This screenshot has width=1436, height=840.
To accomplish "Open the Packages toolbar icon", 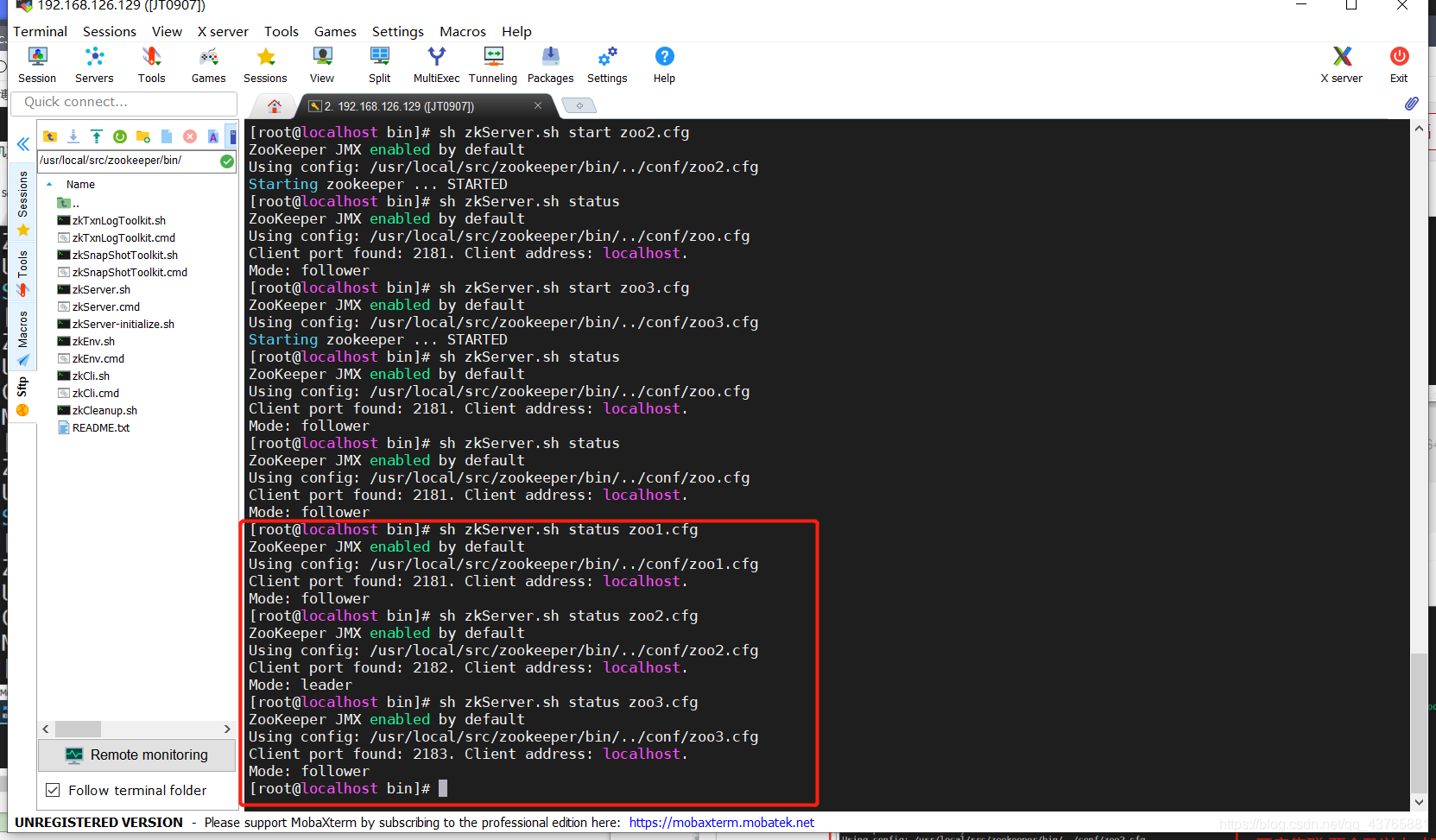I will pos(550,65).
